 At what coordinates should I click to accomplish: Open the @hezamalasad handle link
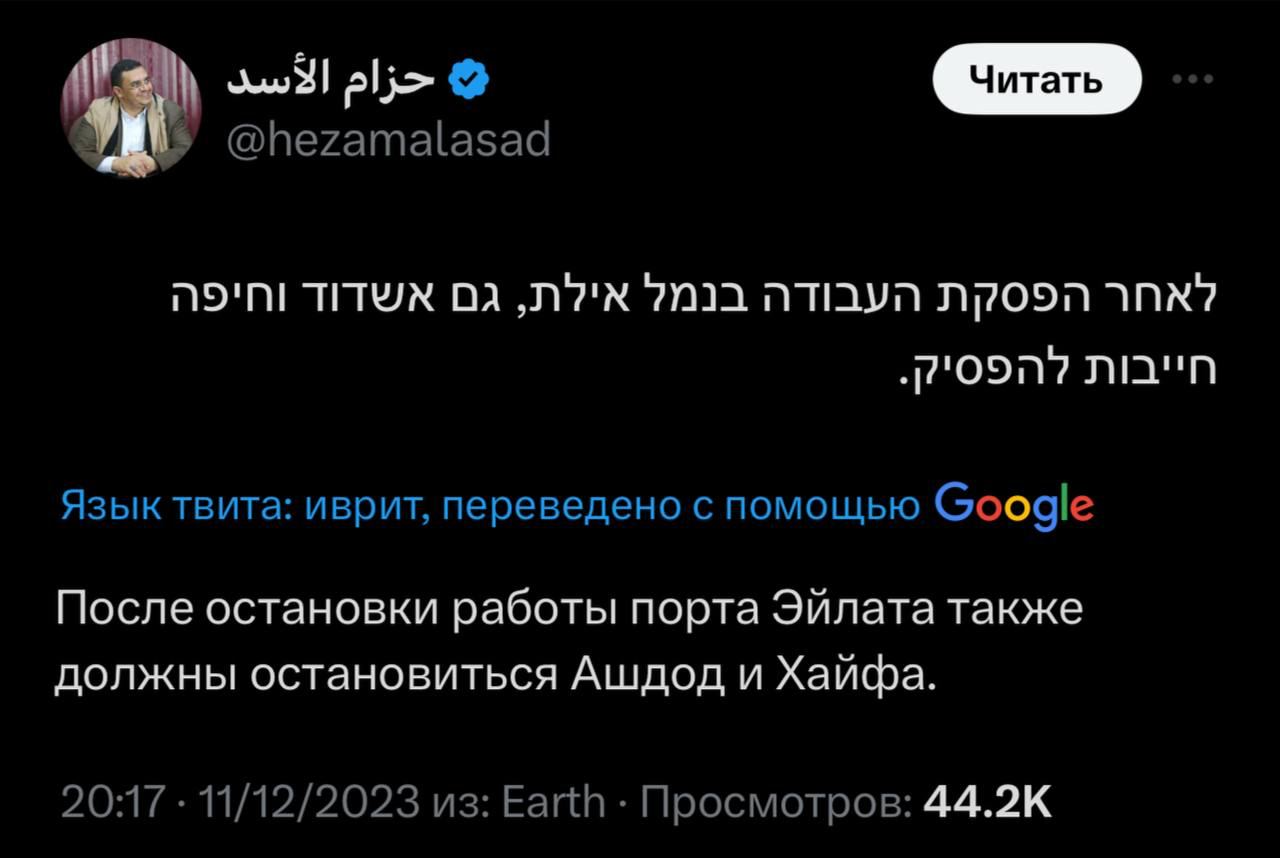tap(390, 140)
